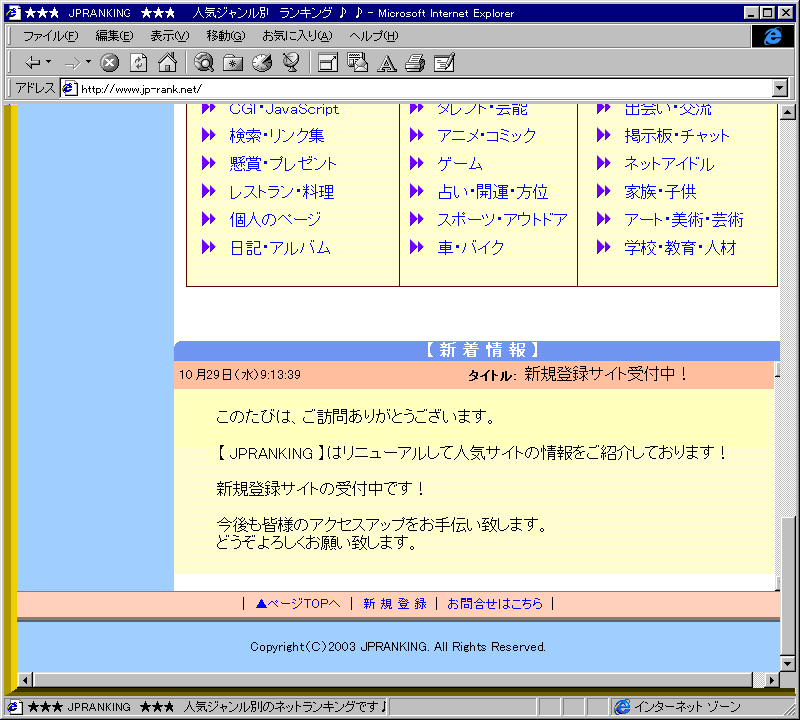The image size is (800, 720).
Task: Click arrow bullet beside 家族・子供
Action: point(604,191)
